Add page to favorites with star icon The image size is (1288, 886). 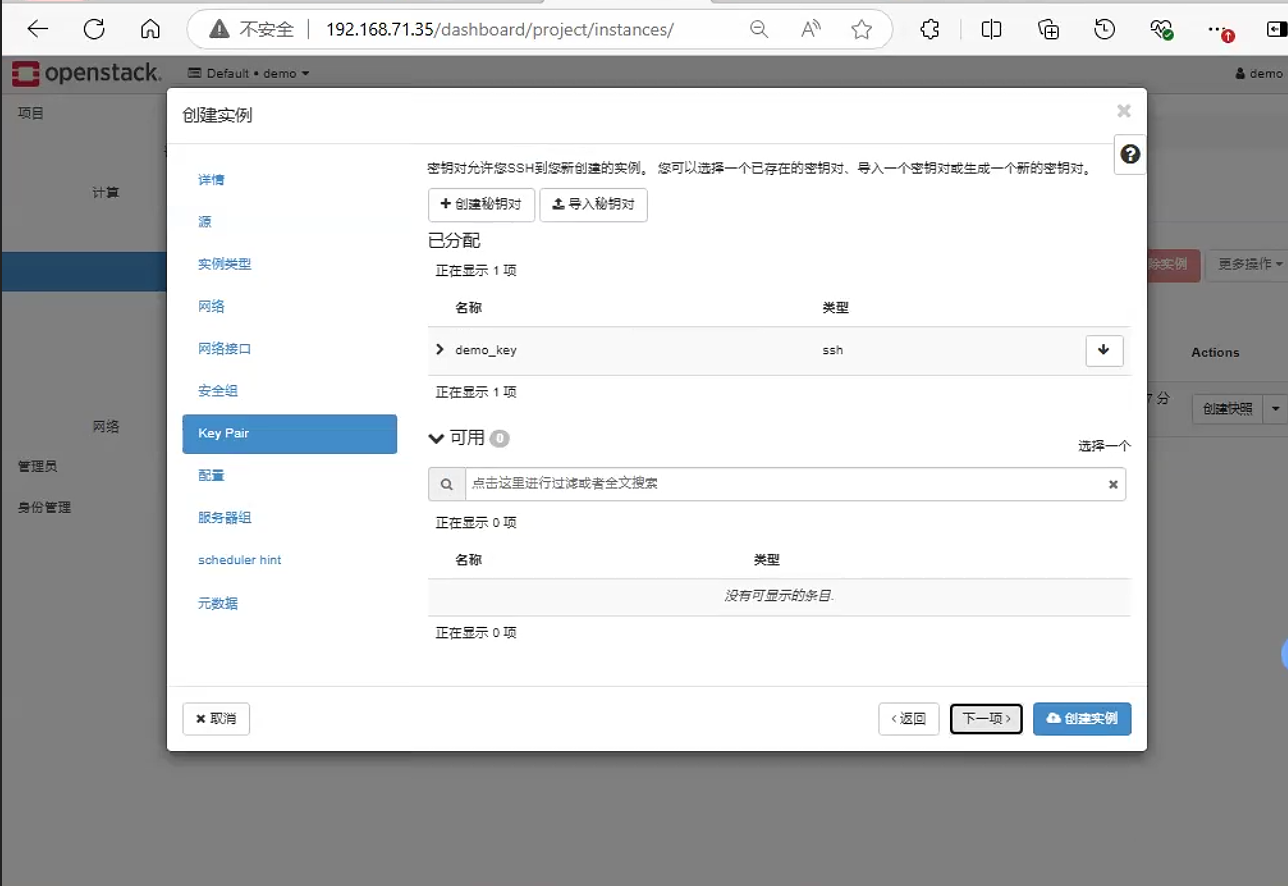click(x=862, y=30)
